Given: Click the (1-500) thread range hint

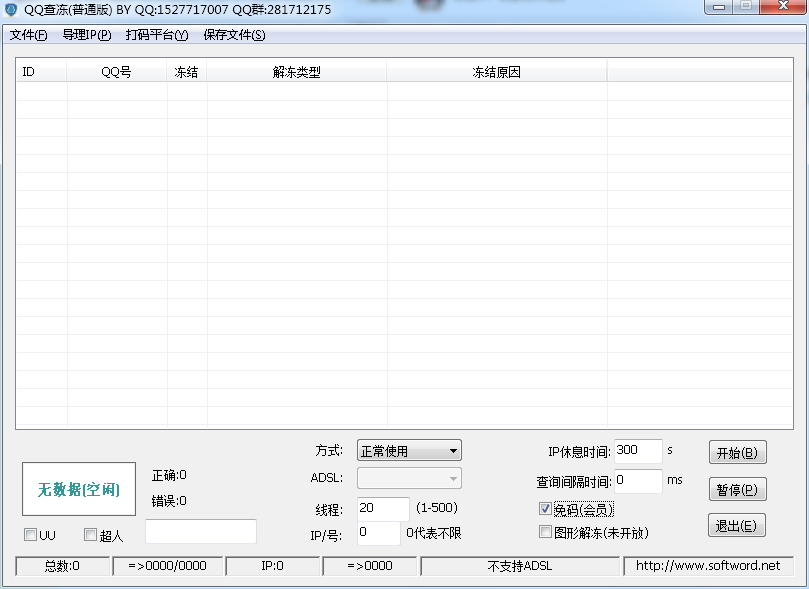Looking at the screenshot, I should tap(437, 508).
